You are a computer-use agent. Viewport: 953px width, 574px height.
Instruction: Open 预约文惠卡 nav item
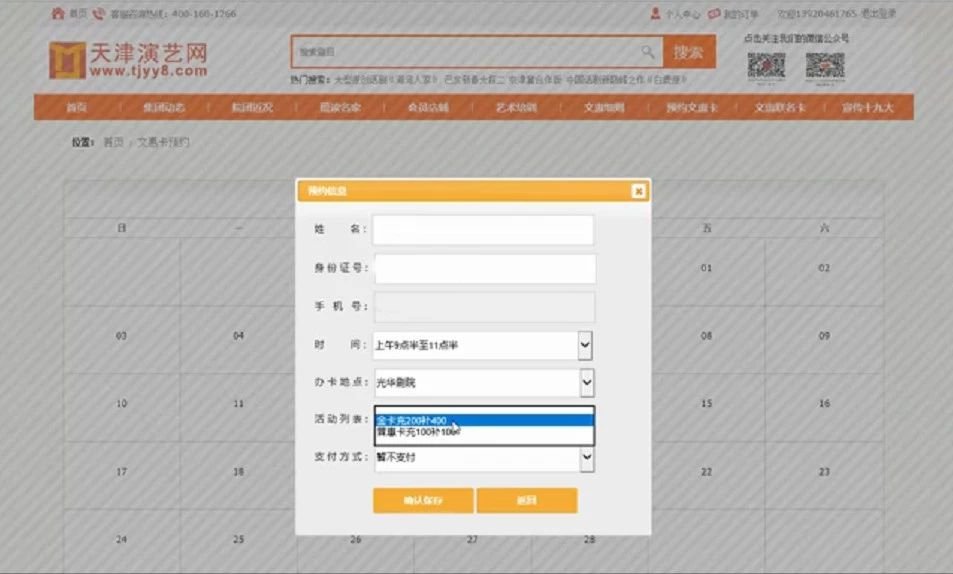[692, 108]
